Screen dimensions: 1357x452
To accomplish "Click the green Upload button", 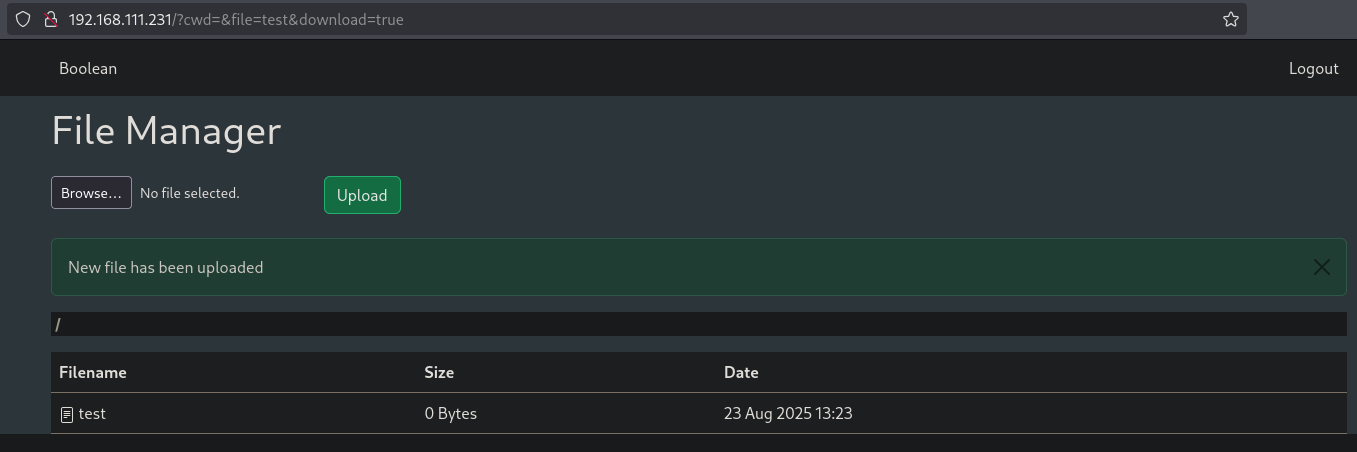I will point(362,195).
